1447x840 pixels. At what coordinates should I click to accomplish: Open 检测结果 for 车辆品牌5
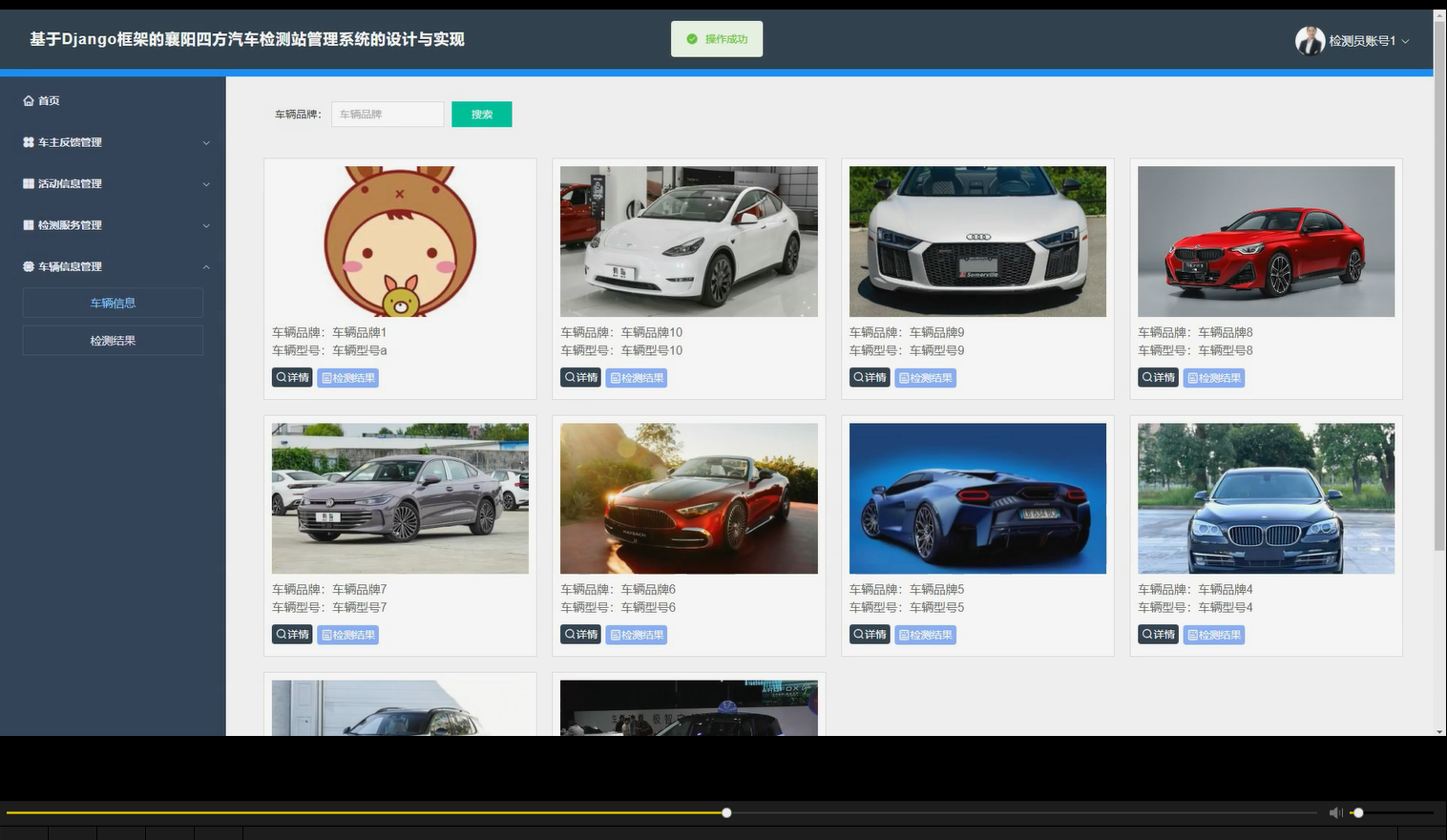926,635
